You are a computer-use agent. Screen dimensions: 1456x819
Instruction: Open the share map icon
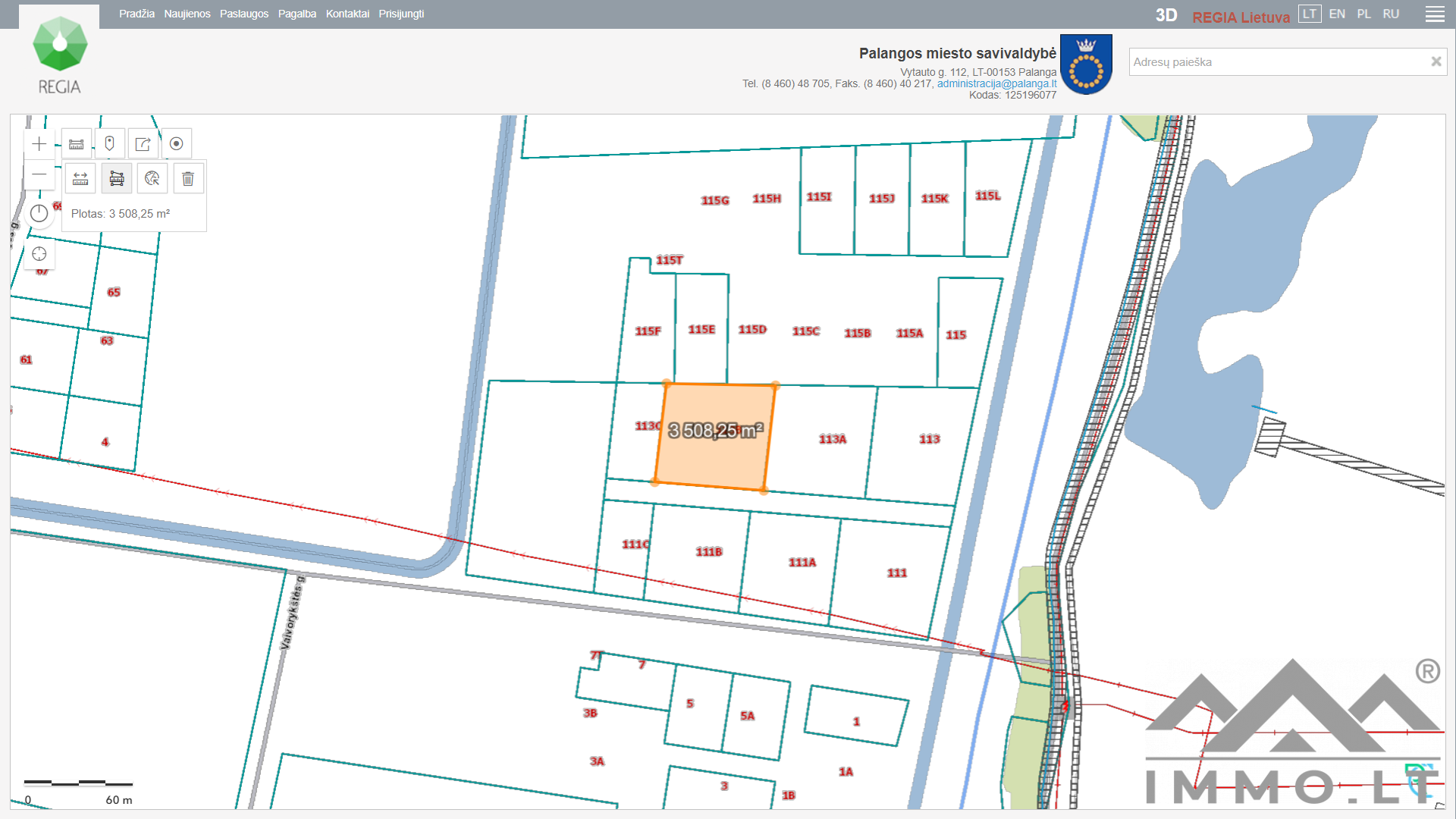click(143, 144)
